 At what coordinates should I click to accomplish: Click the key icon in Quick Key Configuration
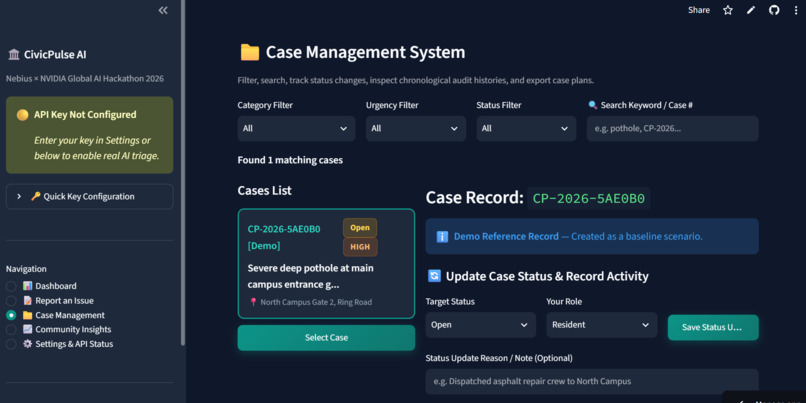(x=35, y=196)
